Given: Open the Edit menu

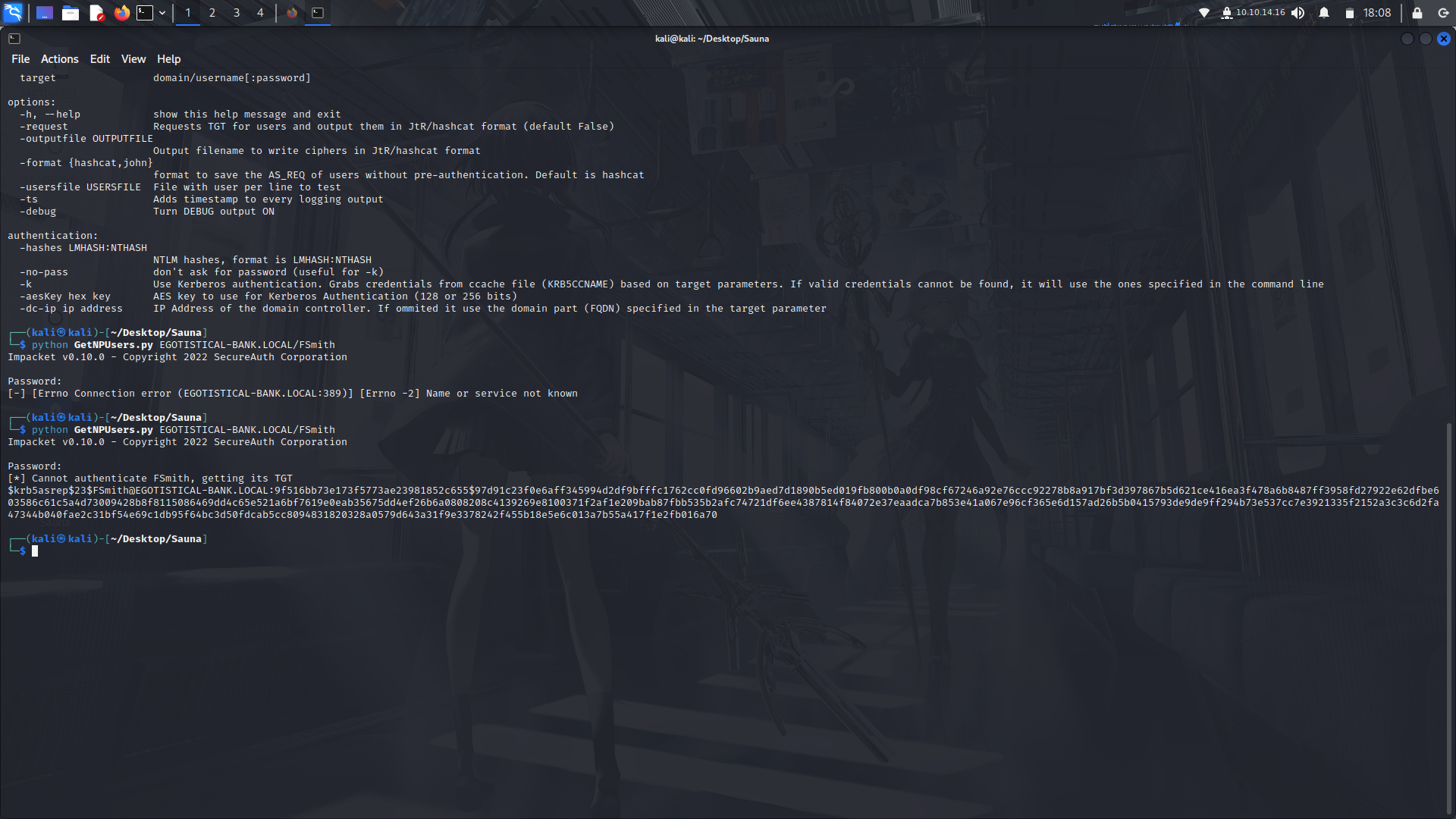Looking at the screenshot, I should [99, 59].
